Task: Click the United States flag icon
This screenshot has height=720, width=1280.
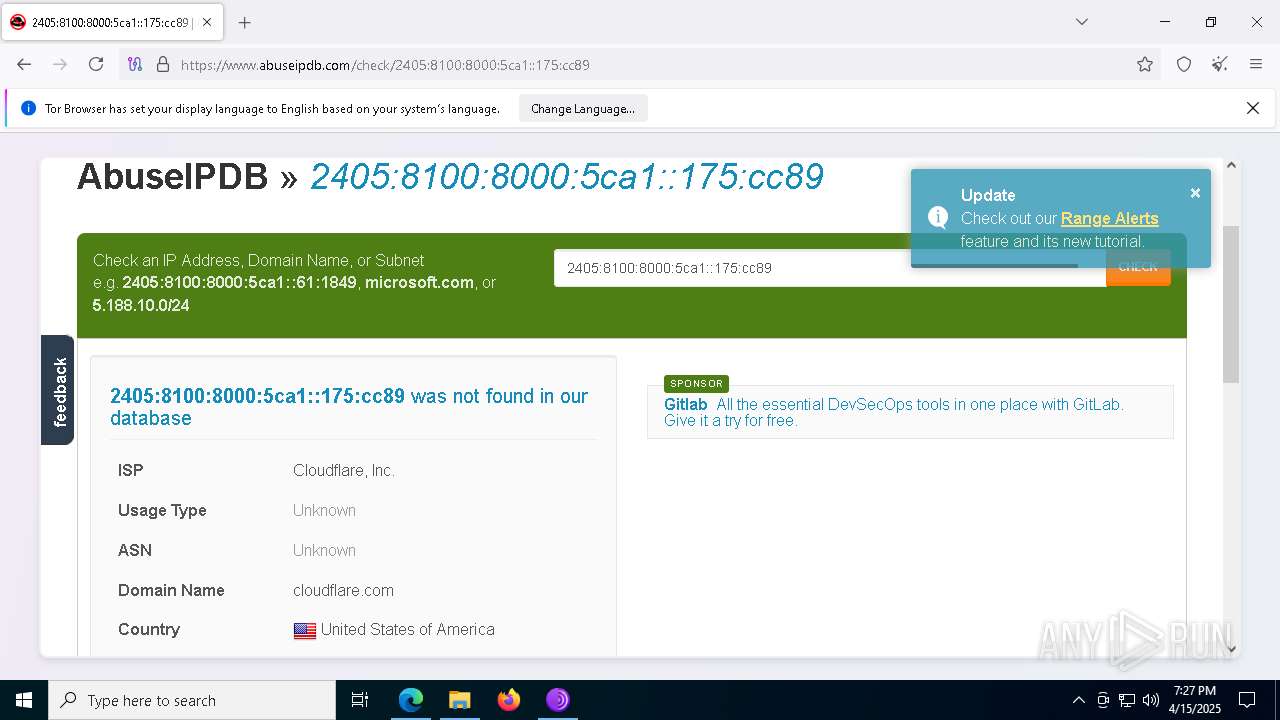Action: coord(305,630)
